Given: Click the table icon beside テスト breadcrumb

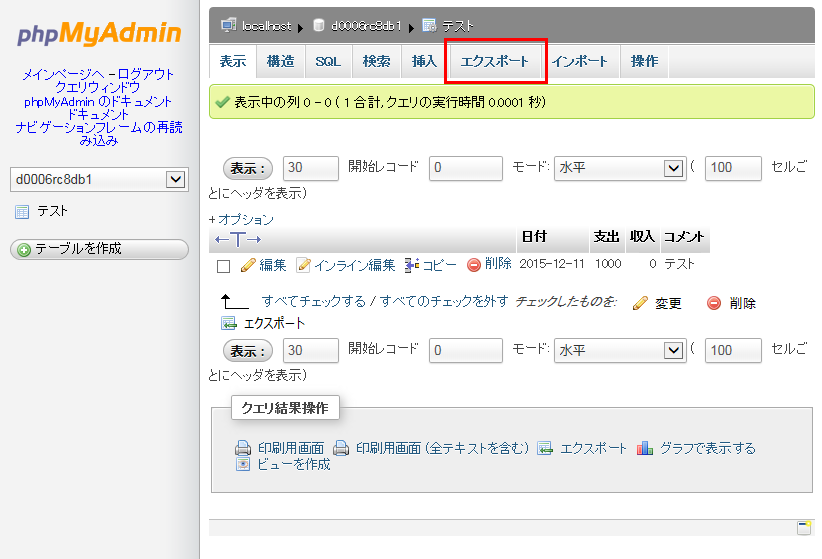Looking at the screenshot, I should 429,25.
